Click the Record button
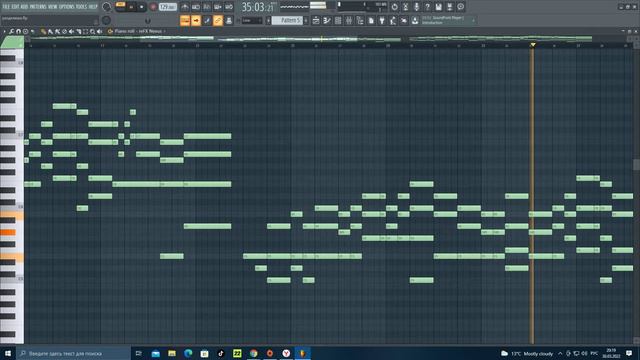The image size is (640, 360). [153, 7]
